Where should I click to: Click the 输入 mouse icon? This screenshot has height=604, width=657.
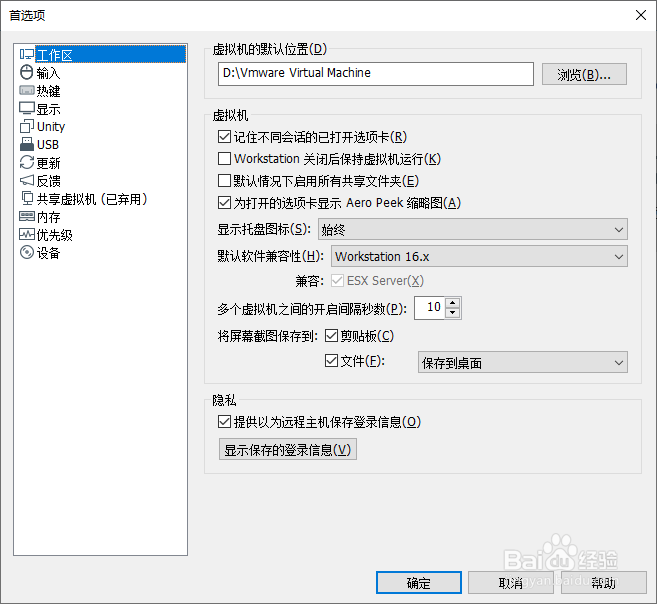(26, 72)
